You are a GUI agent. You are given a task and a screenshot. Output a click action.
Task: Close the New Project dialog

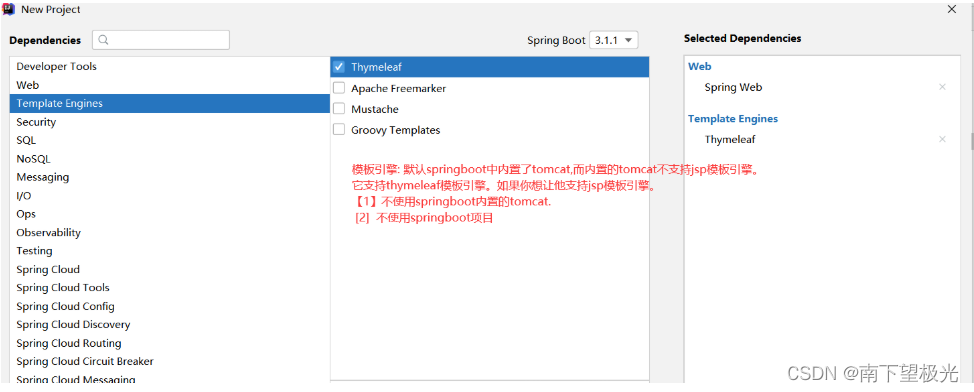tap(952, 9)
